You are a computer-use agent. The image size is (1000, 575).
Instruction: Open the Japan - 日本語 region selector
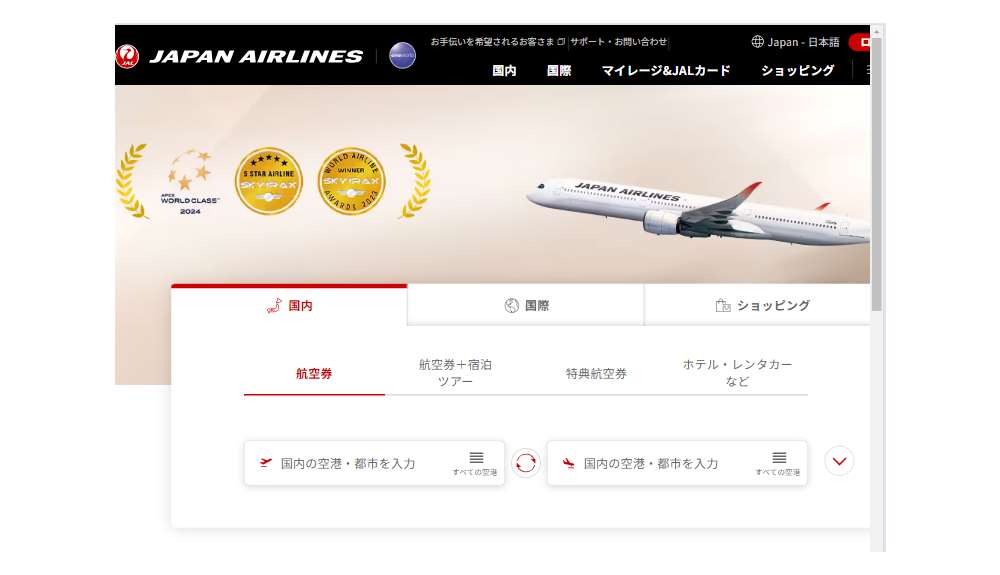[x=796, y=42]
